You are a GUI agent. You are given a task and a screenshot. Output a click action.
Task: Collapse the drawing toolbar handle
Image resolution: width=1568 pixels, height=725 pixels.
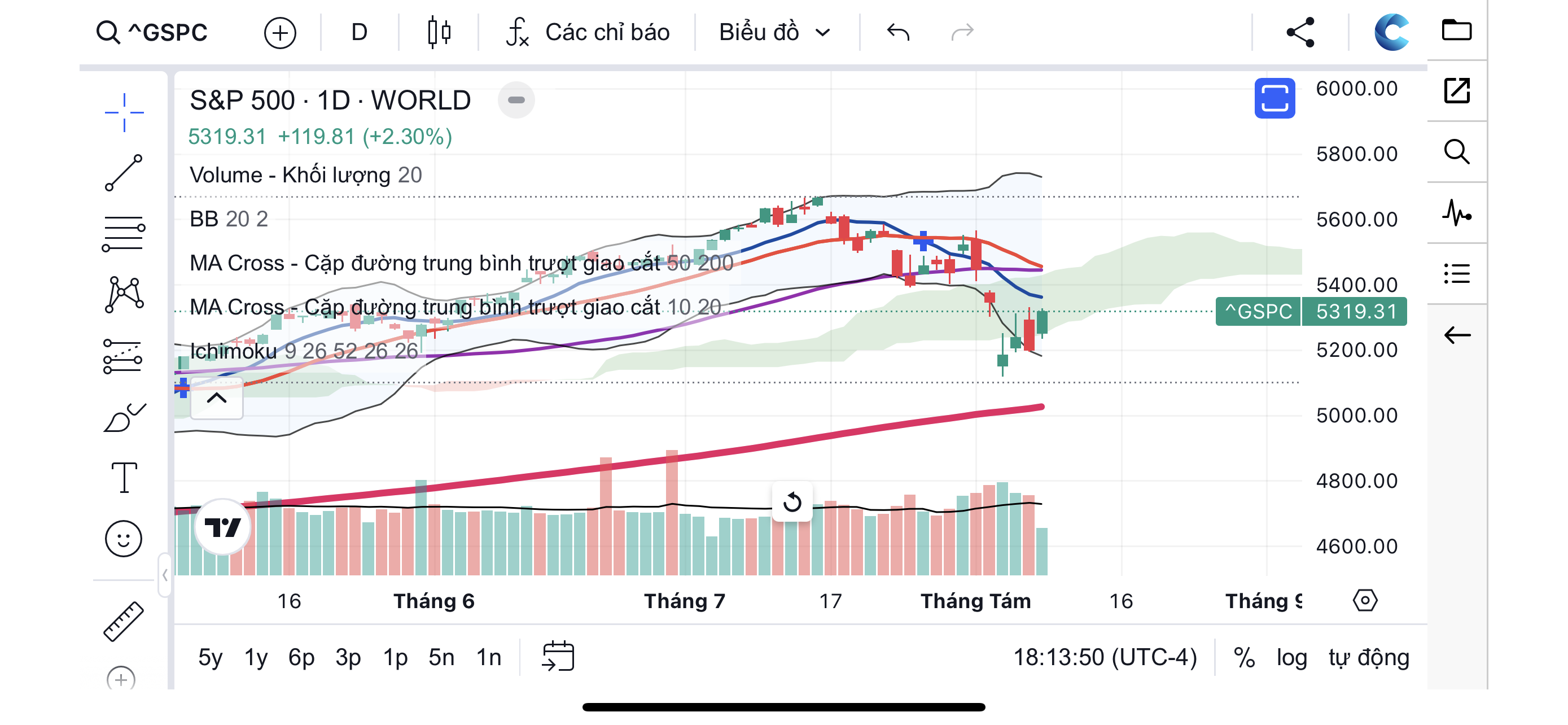tap(164, 575)
